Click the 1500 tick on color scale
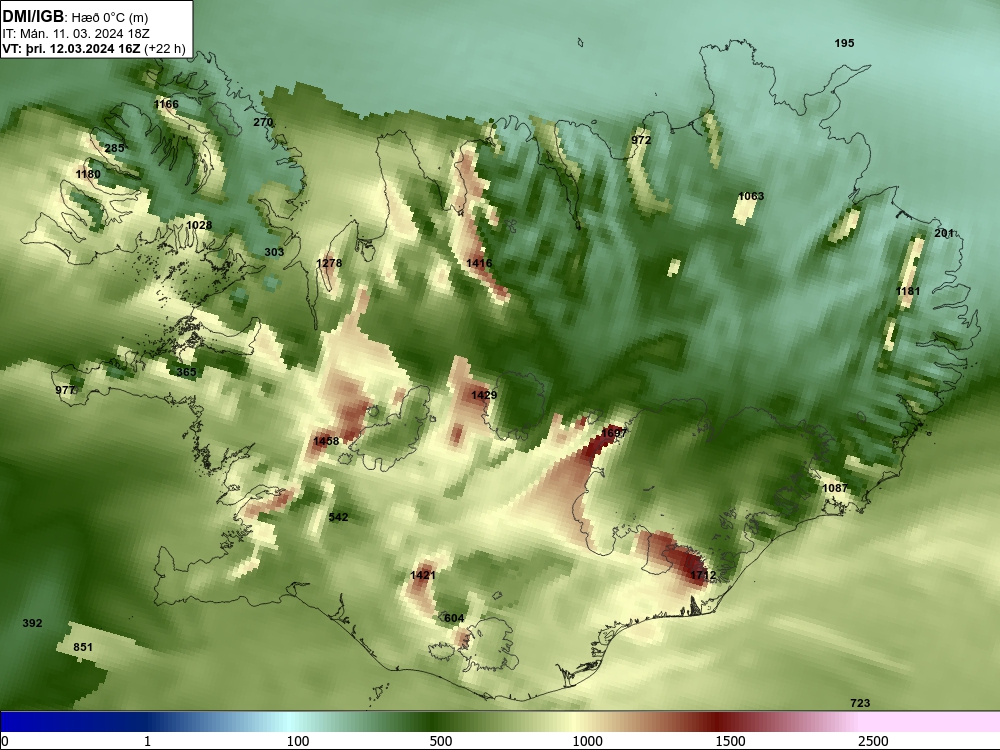 point(730,741)
